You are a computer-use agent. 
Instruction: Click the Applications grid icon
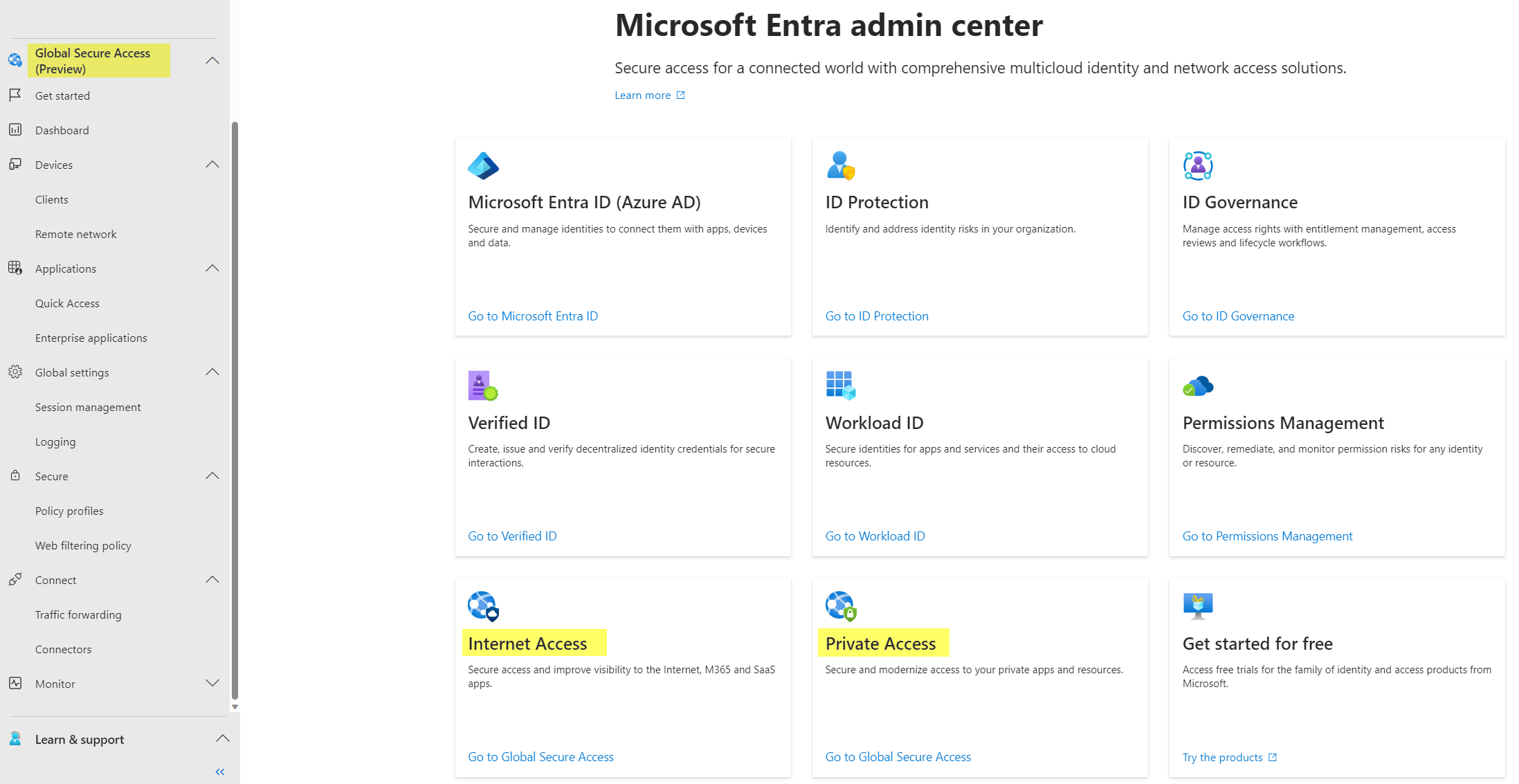(15, 268)
